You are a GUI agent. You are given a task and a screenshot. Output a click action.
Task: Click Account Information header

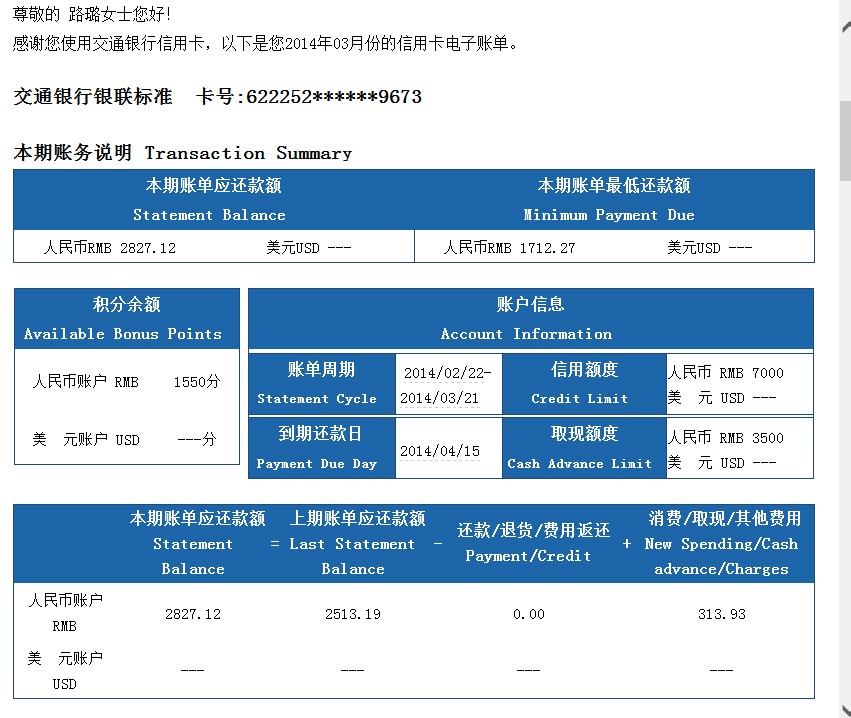click(x=530, y=319)
